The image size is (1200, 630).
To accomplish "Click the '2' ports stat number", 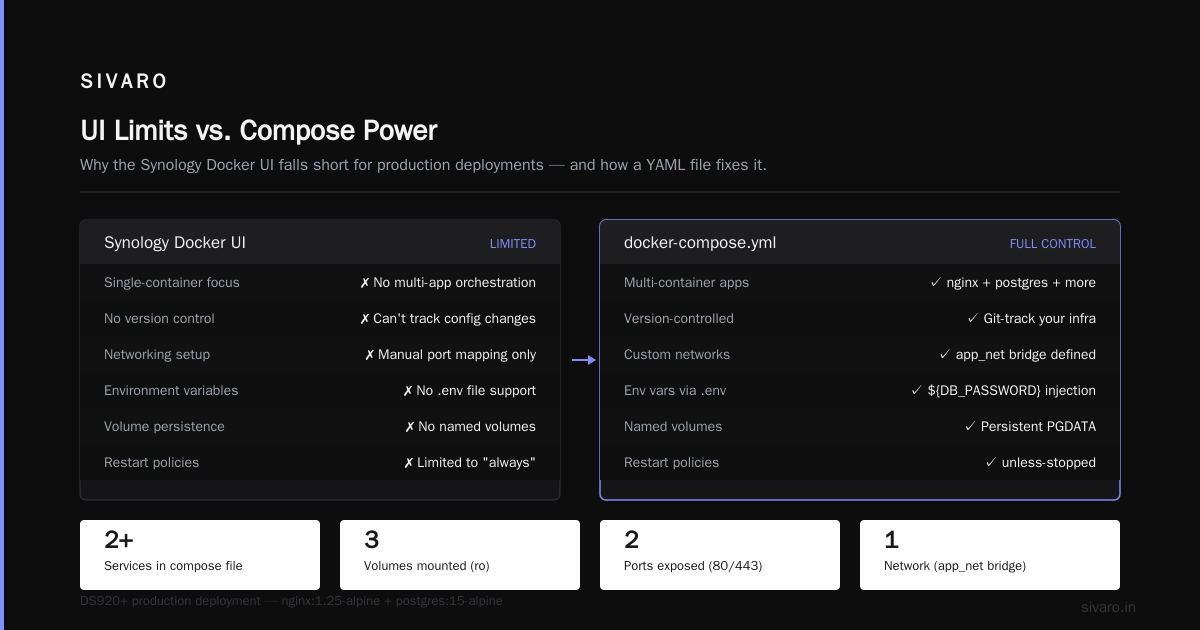I will pyautogui.click(x=632, y=541).
